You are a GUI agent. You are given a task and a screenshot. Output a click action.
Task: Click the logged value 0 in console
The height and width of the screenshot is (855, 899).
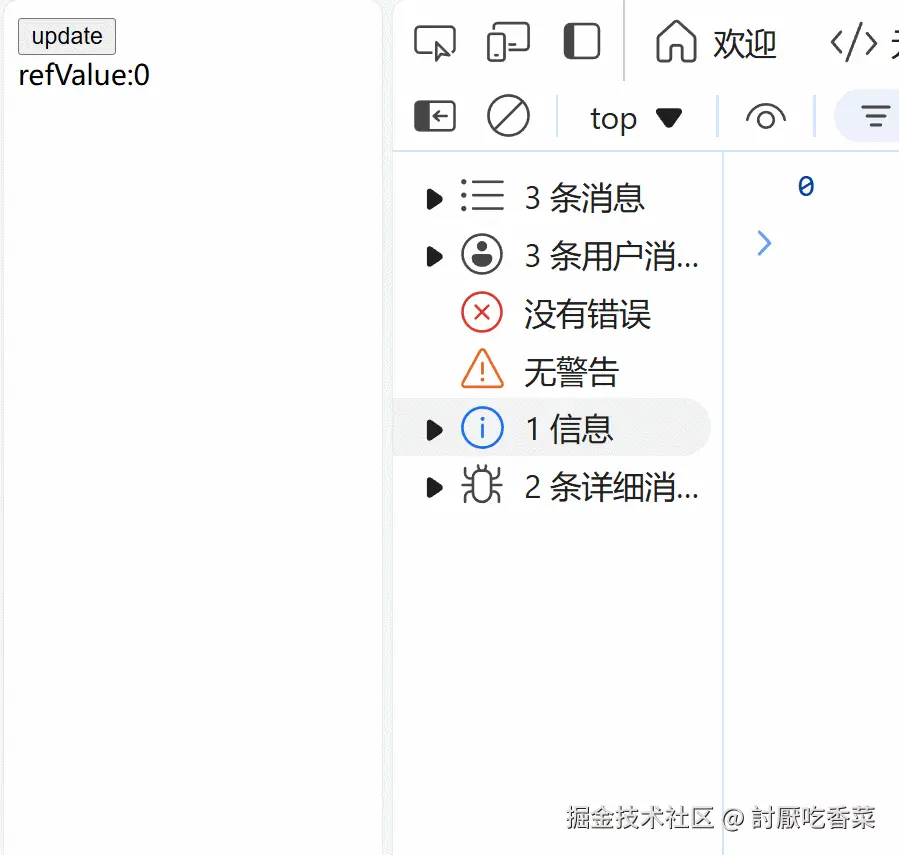tap(806, 186)
